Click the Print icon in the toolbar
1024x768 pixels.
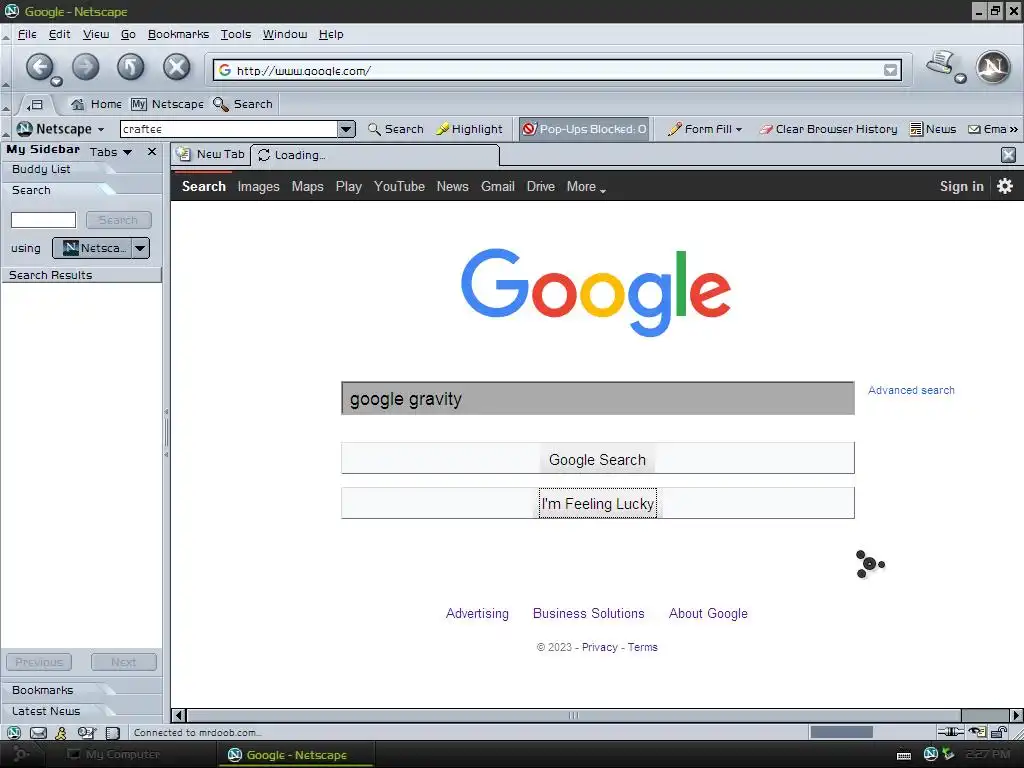pyautogui.click(x=940, y=63)
